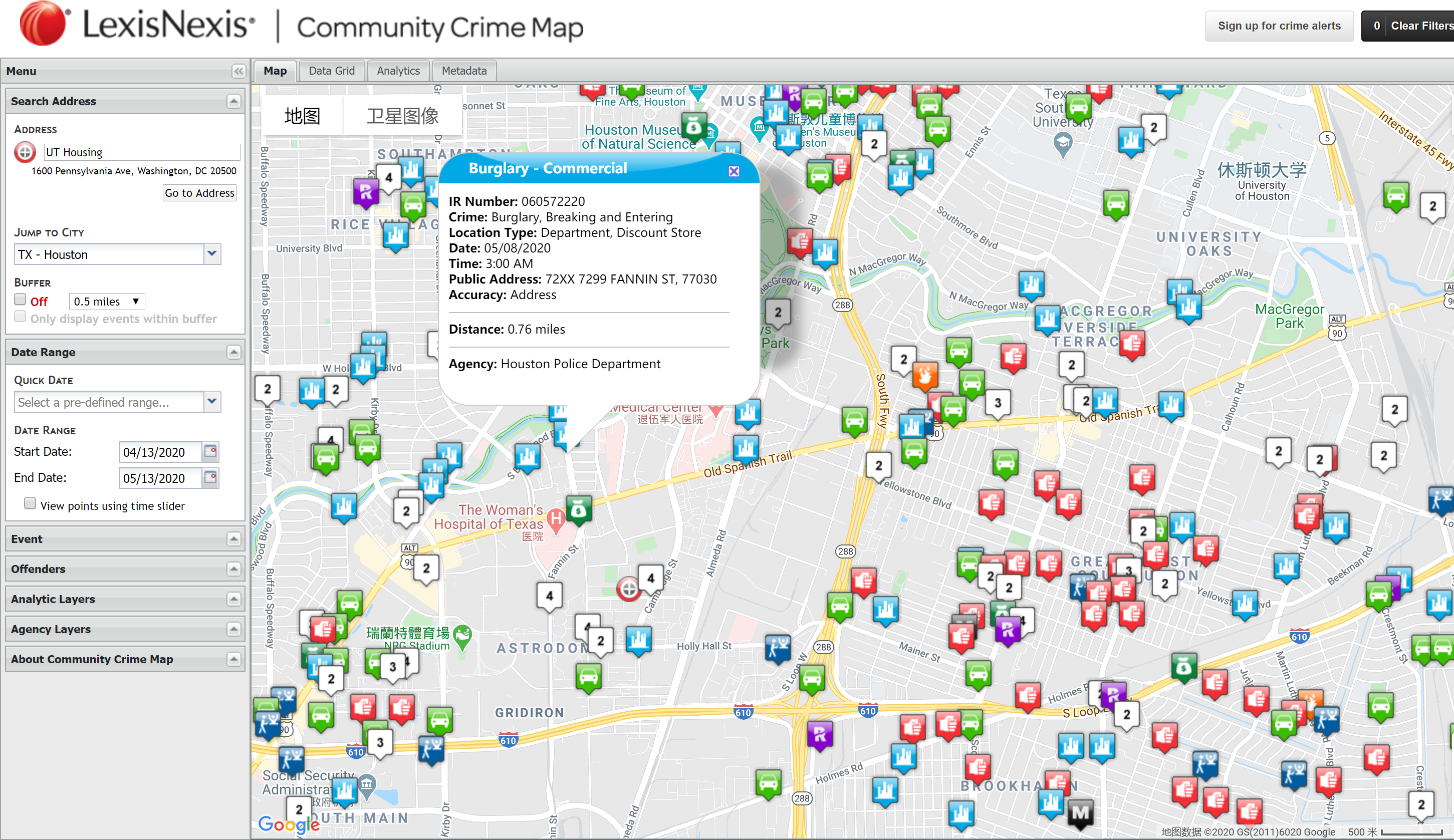Screen dimensions: 1454x840
Task: Collapse the Date Range section
Action: coord(233,353)
